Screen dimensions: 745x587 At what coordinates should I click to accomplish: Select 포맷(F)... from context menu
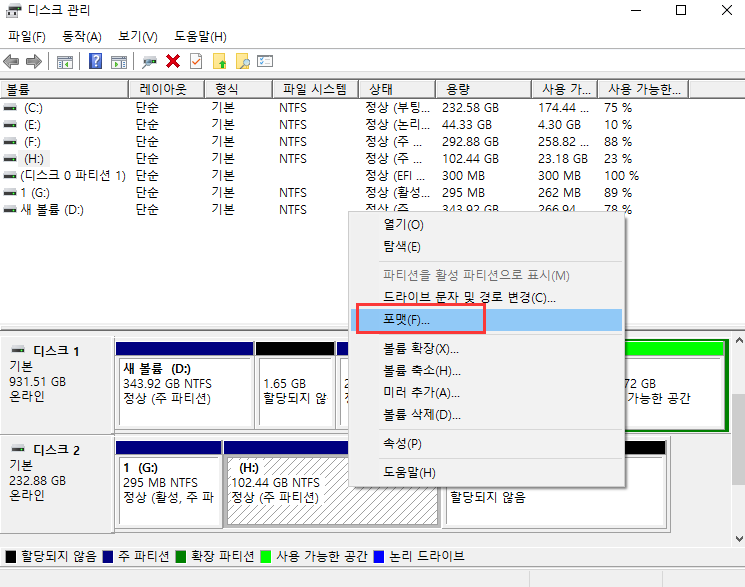coord(487,320)
